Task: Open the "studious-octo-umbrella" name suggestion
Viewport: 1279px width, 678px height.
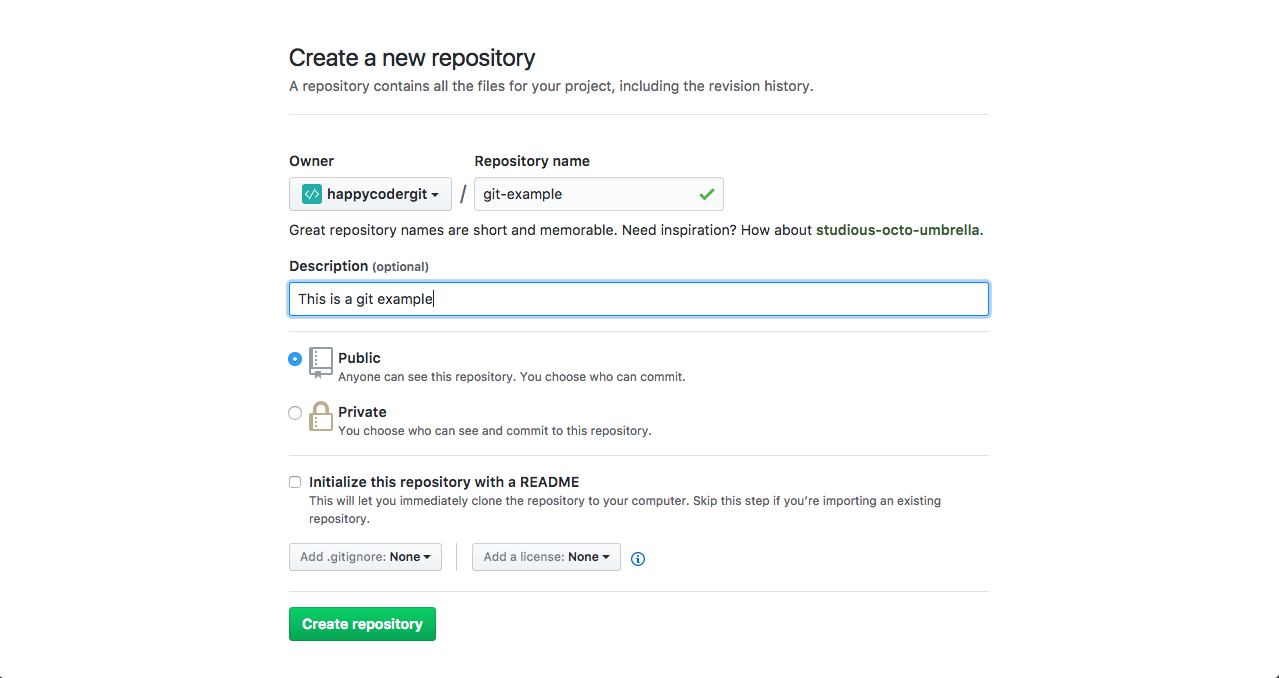Action: [897, 230]
